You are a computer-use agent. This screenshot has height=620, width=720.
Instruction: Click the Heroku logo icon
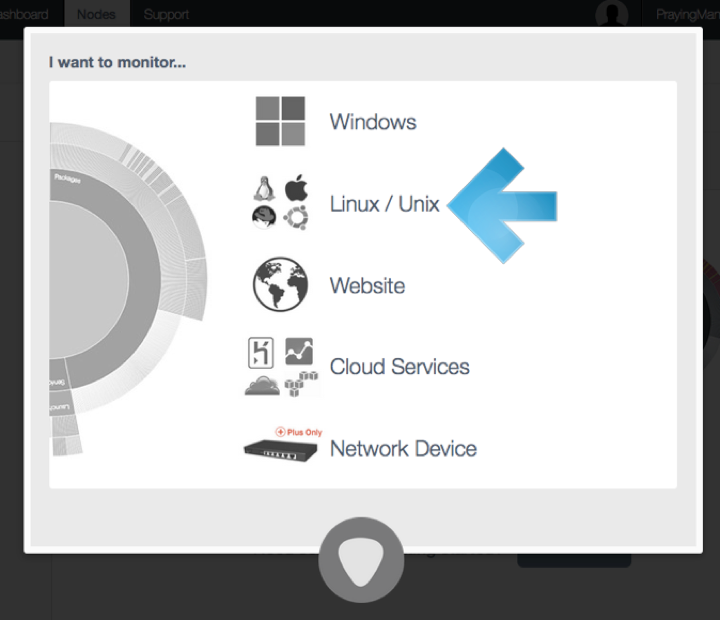click(260, 352)
